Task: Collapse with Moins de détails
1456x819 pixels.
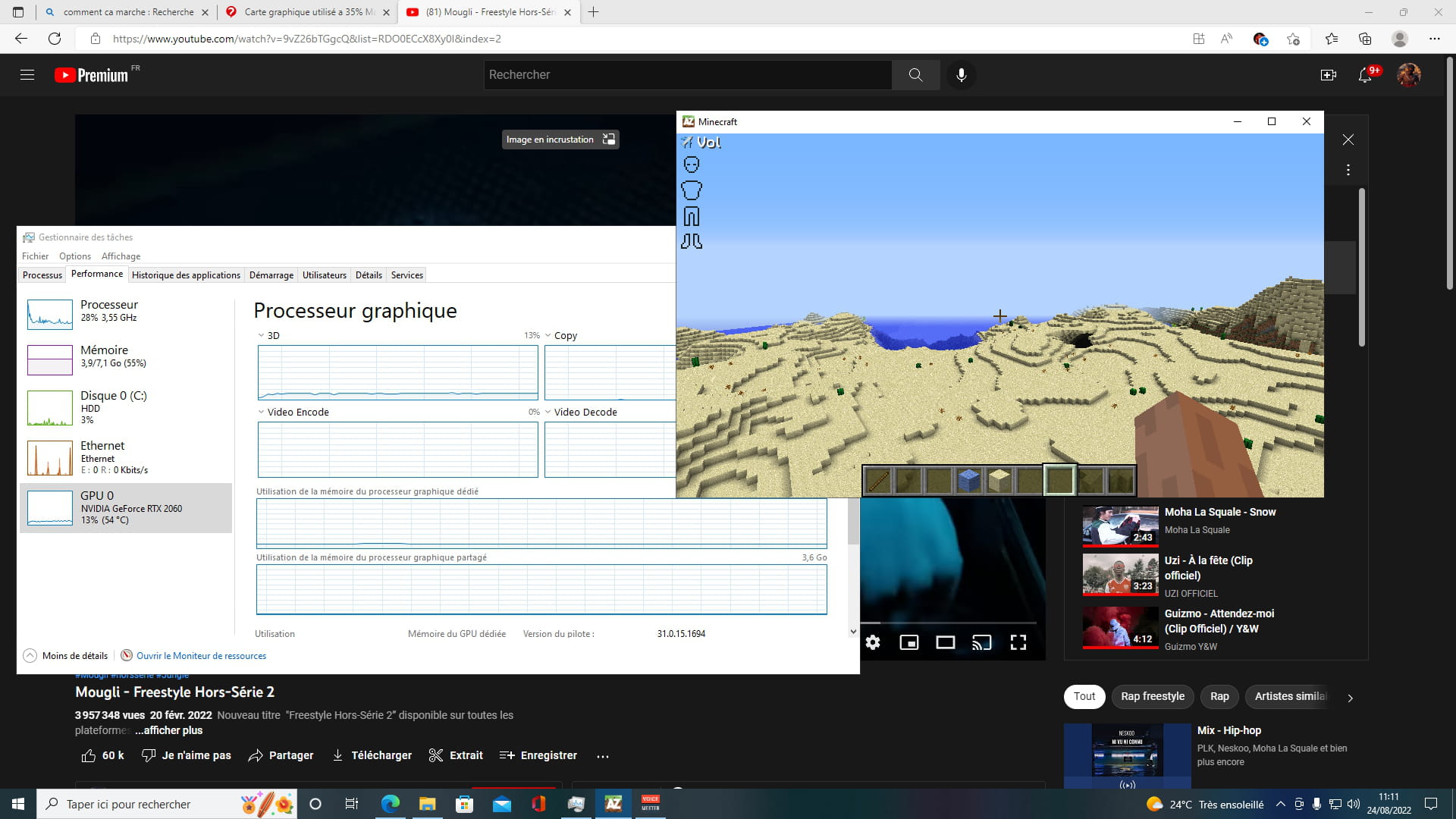Action: point(65,656)
